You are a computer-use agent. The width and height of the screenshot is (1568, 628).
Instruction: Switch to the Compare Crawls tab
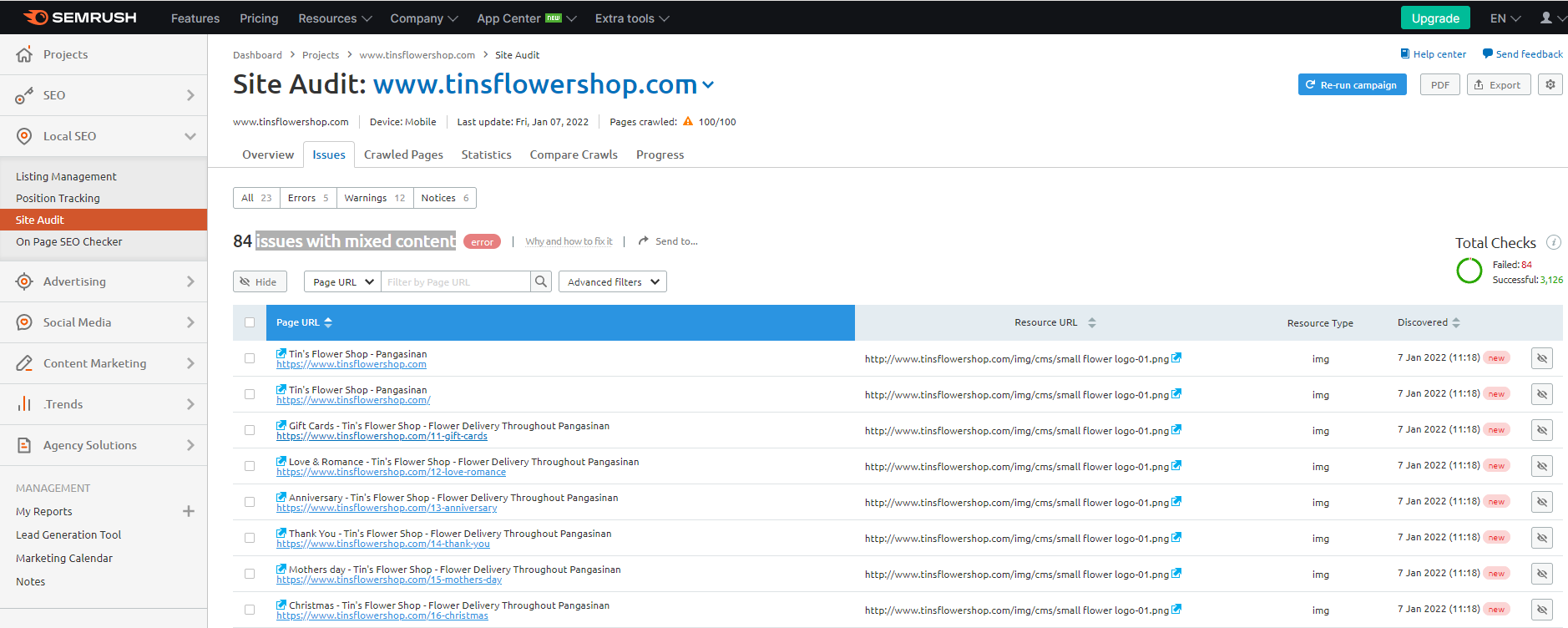(574, 154)
